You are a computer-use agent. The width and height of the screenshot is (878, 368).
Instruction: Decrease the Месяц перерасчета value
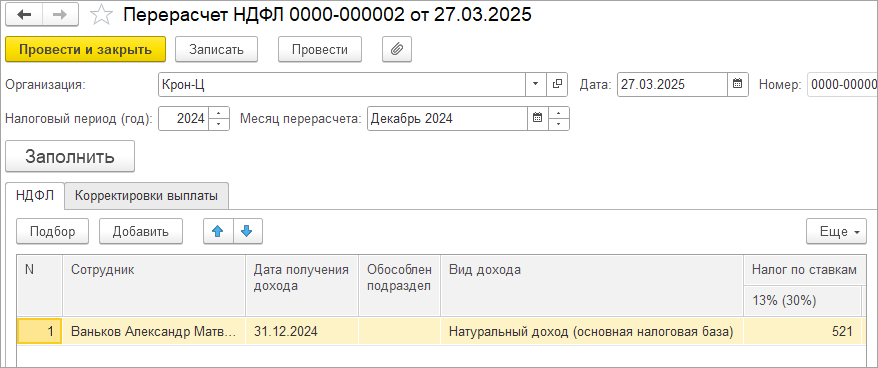tap(559, 124)
